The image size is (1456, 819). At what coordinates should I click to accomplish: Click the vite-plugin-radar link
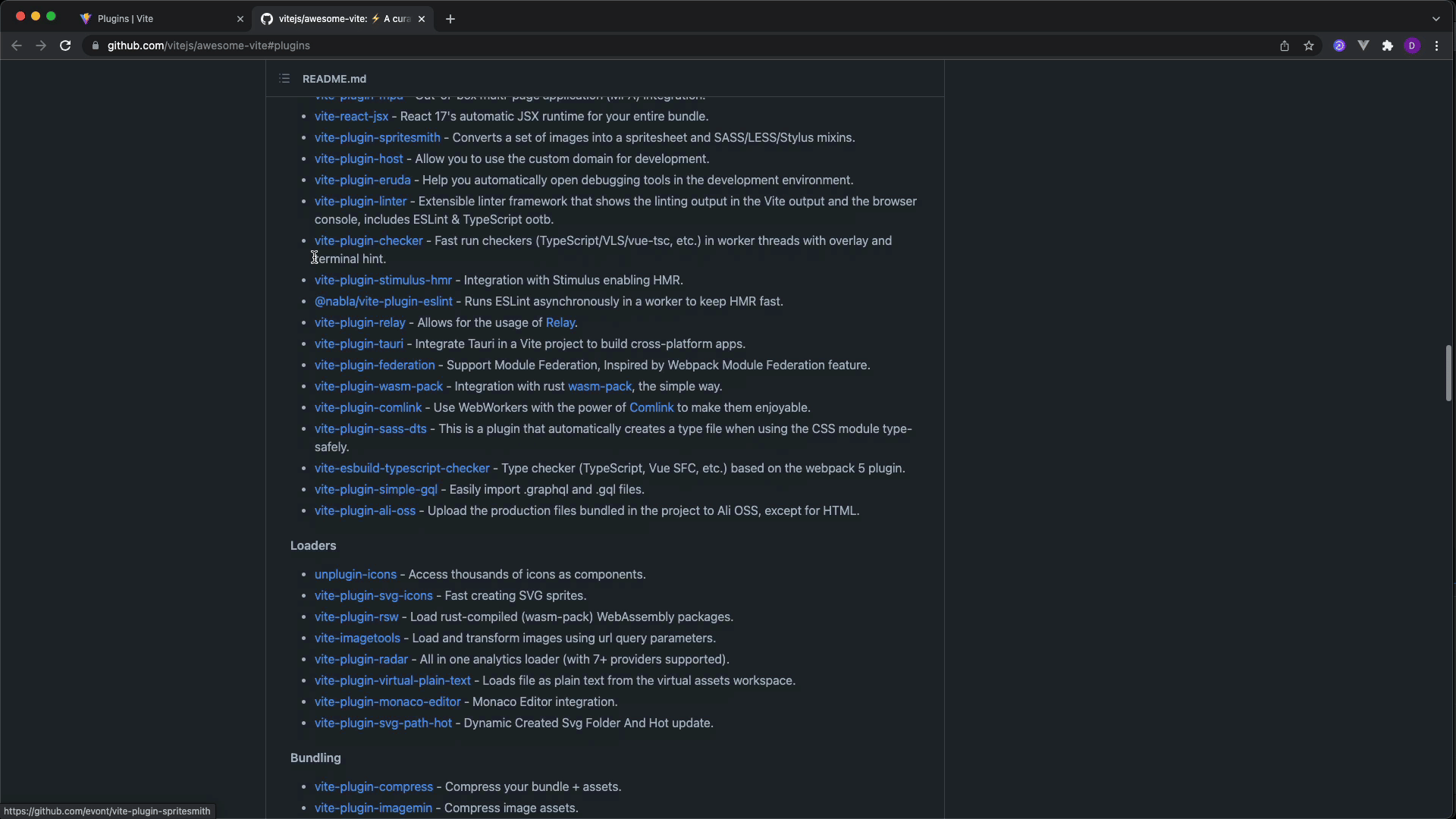click(361, 659)
